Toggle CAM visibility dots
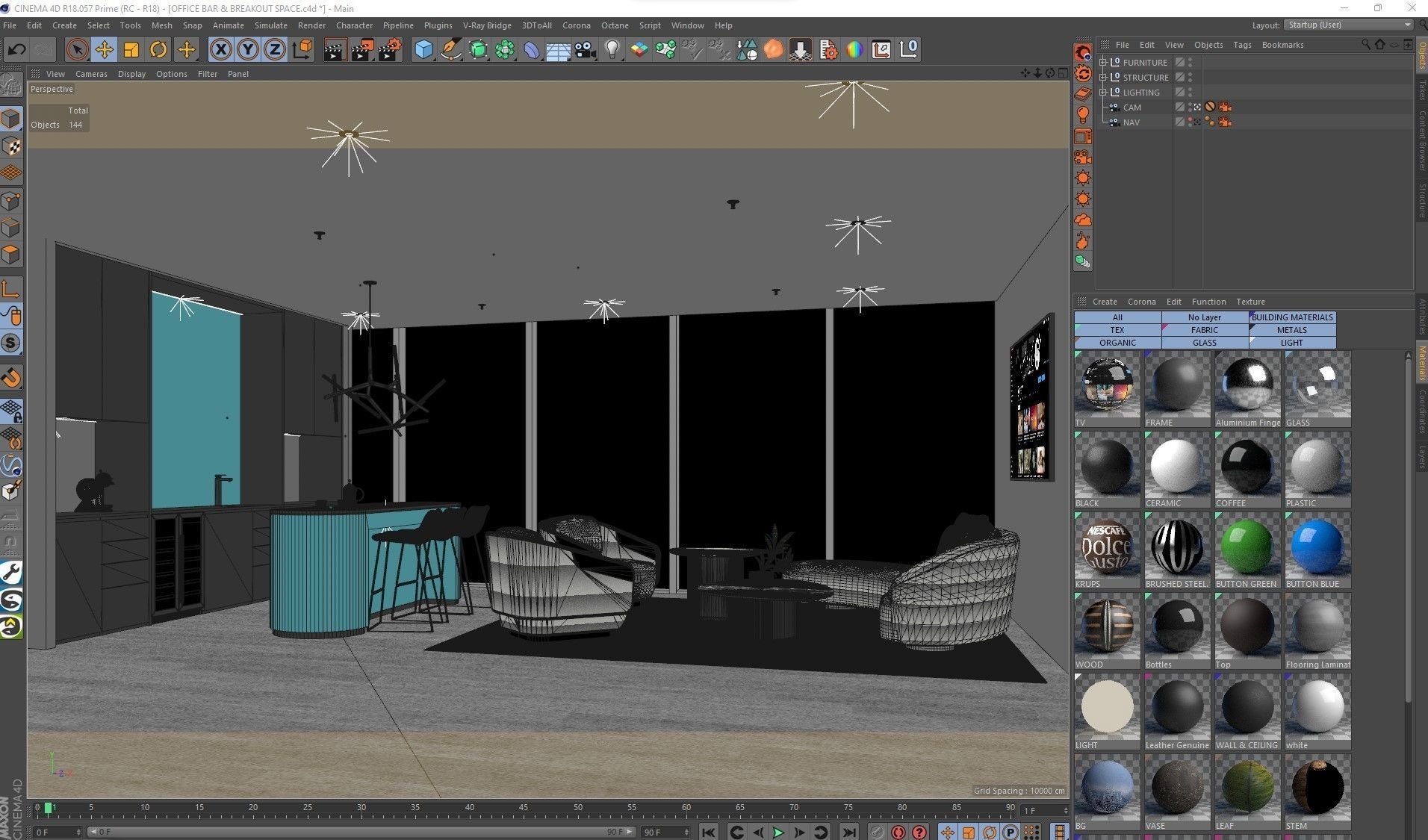The height and width of the screenshot is (840, 1428). (1190, 108)
